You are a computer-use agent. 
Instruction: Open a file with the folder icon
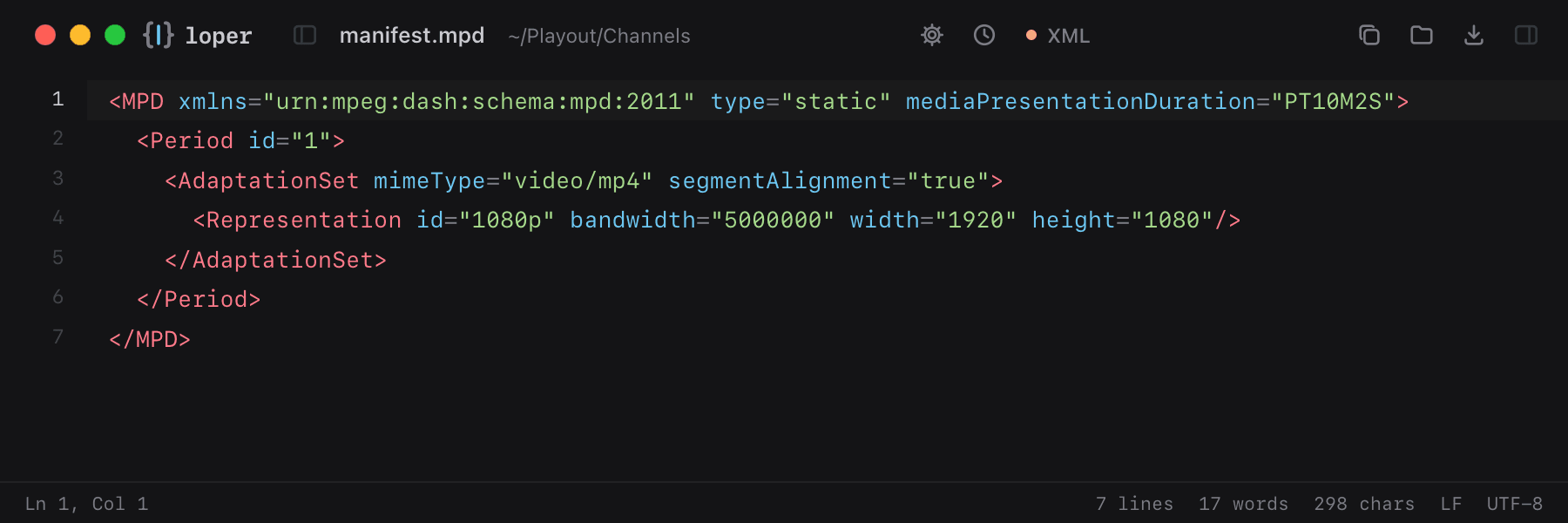tap(1422, 35)
